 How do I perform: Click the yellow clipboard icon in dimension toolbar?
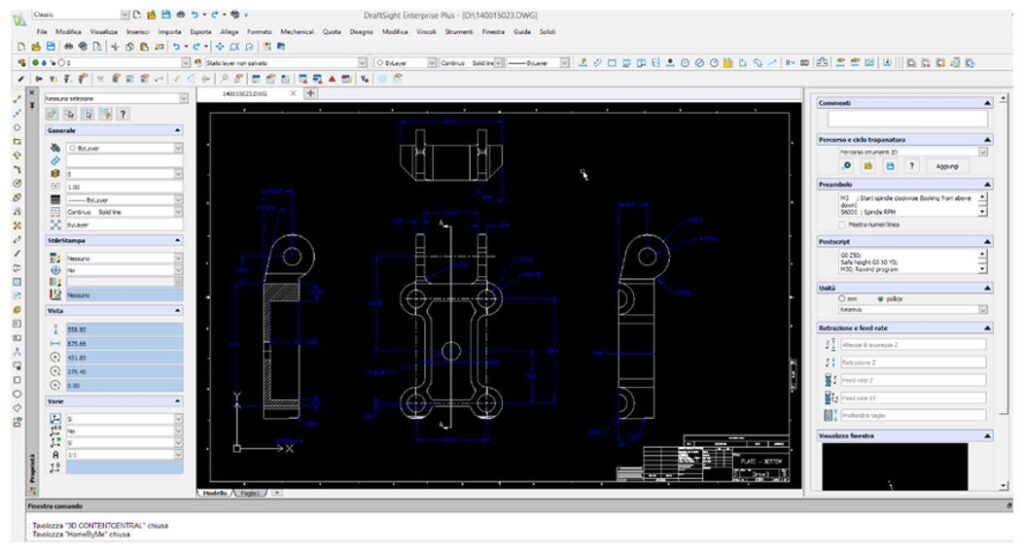(x=728, y=63)
